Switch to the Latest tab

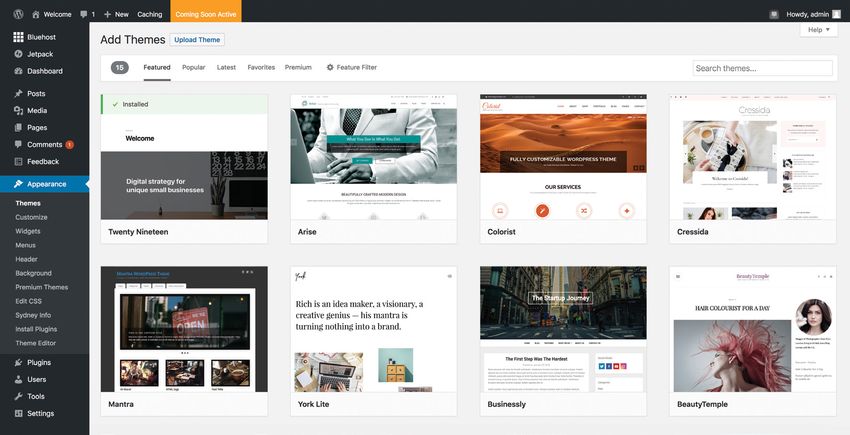(x=226, y=67)
